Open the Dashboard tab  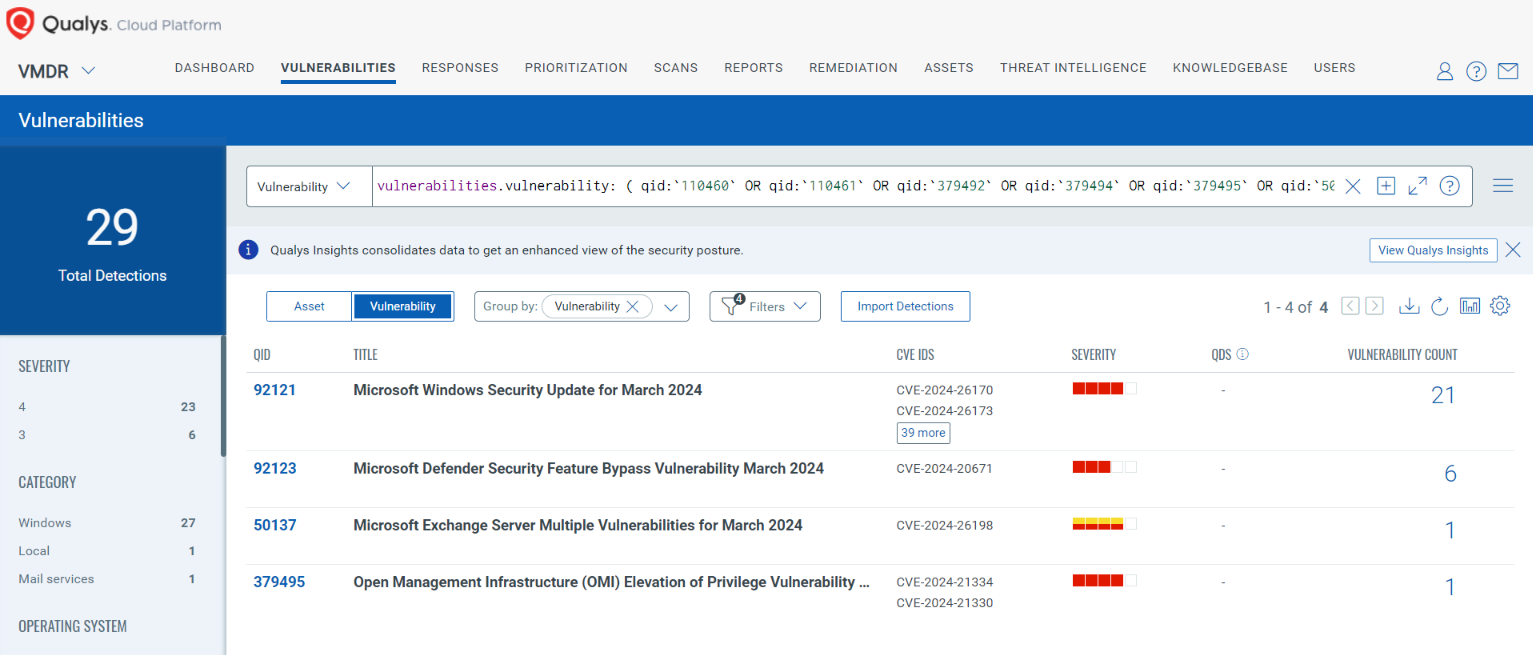215,68
